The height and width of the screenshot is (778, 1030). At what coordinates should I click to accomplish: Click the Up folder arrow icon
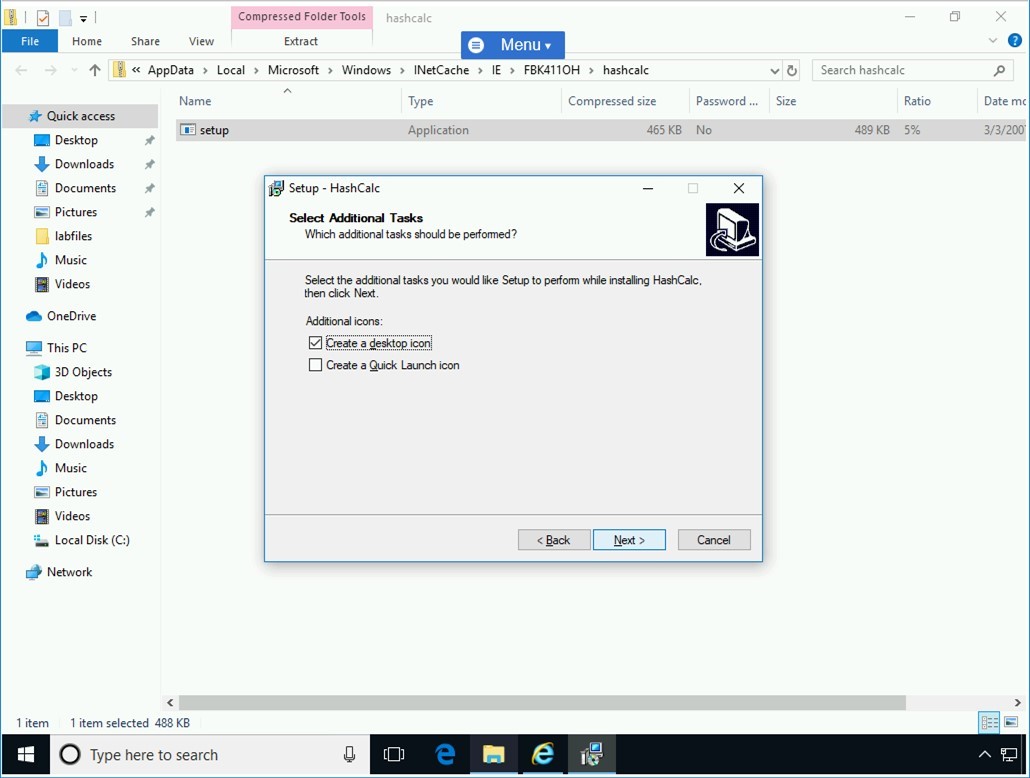(x=95, y=70)
